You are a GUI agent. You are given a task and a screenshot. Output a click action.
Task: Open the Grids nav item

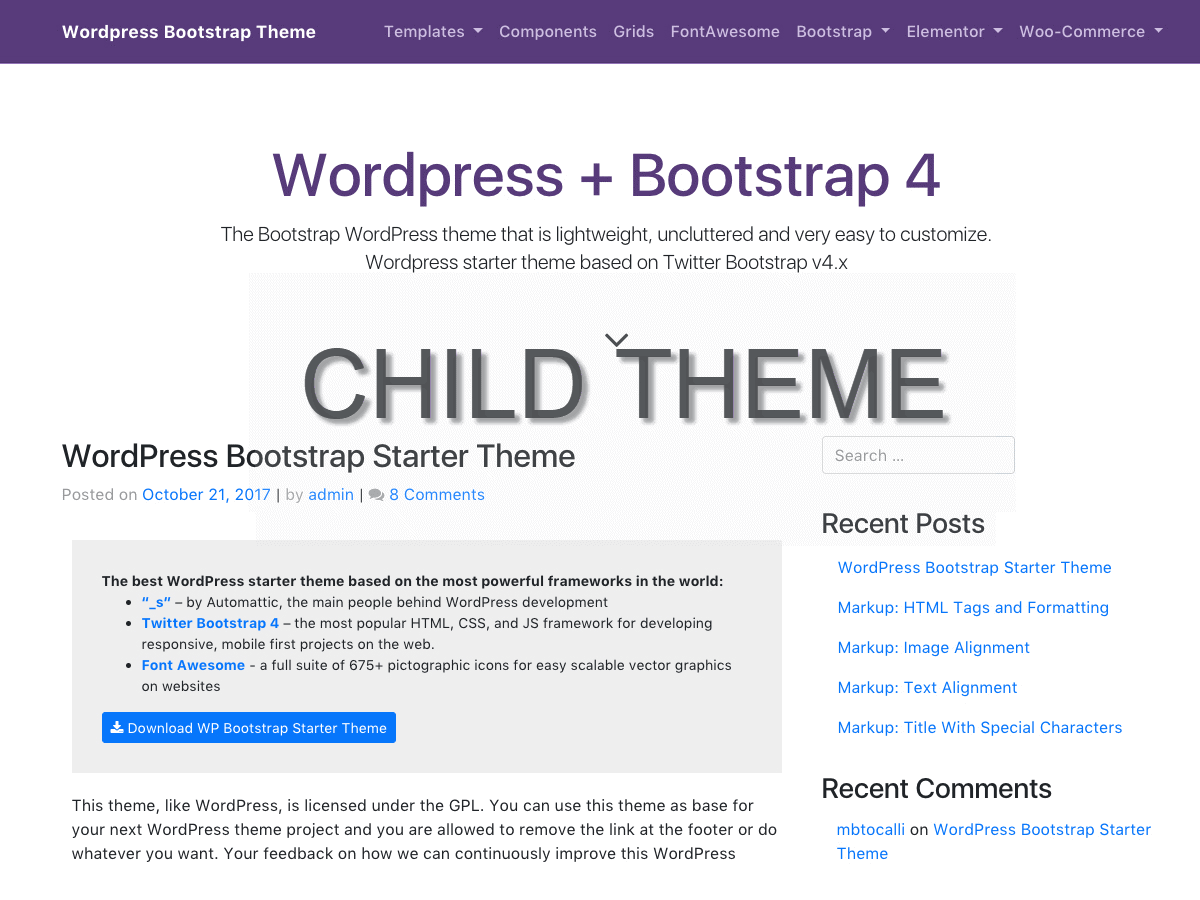634,31
